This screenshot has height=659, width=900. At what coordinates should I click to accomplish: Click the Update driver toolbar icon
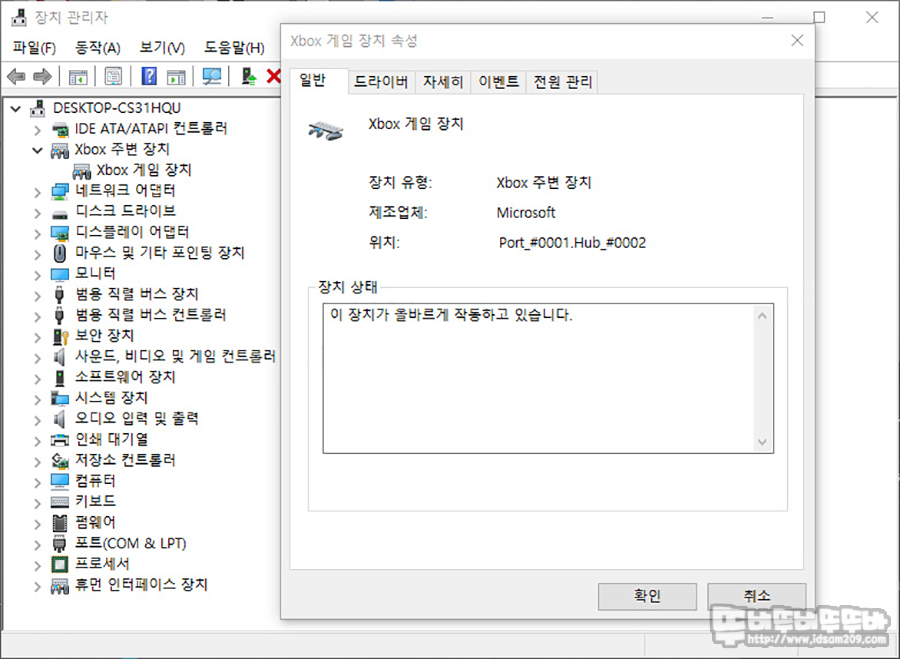tap(249, 76)
